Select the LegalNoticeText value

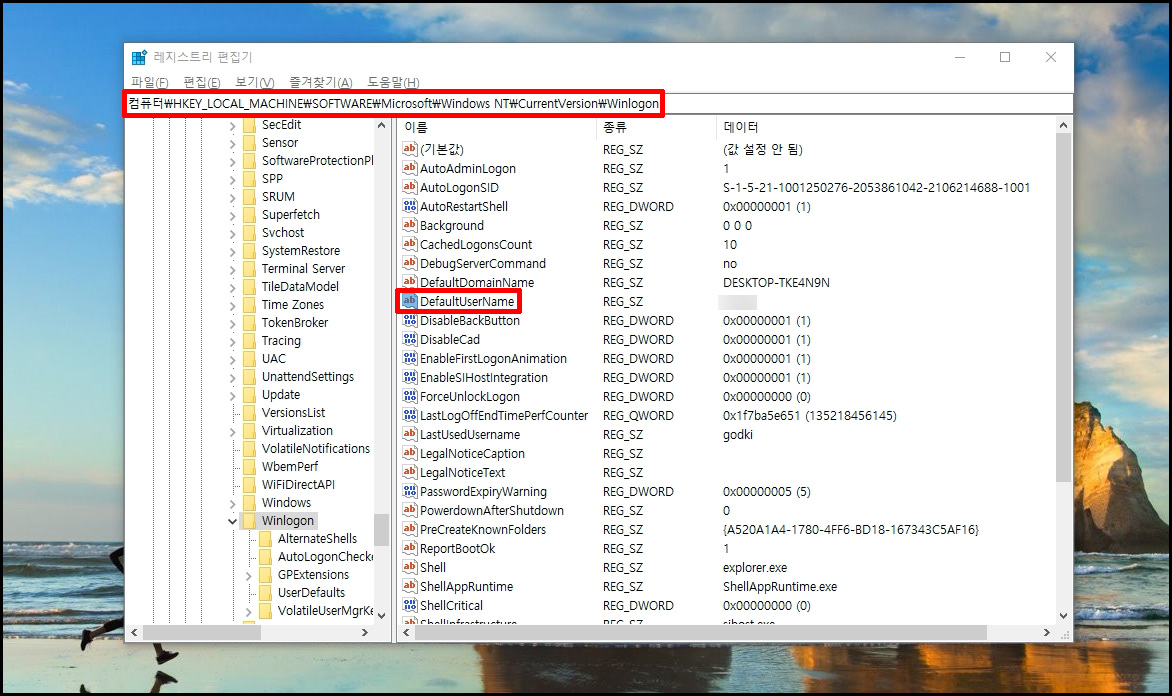coord(463,472)
